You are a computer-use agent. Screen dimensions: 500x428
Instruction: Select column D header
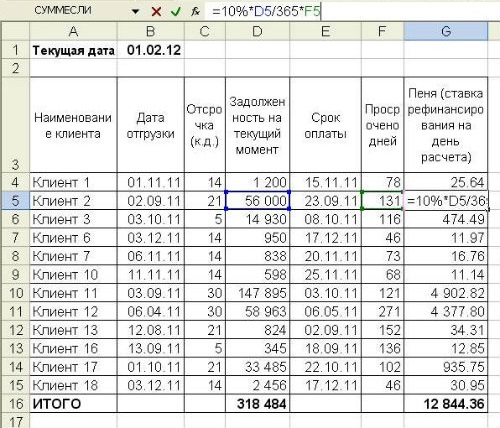(257, 31)
